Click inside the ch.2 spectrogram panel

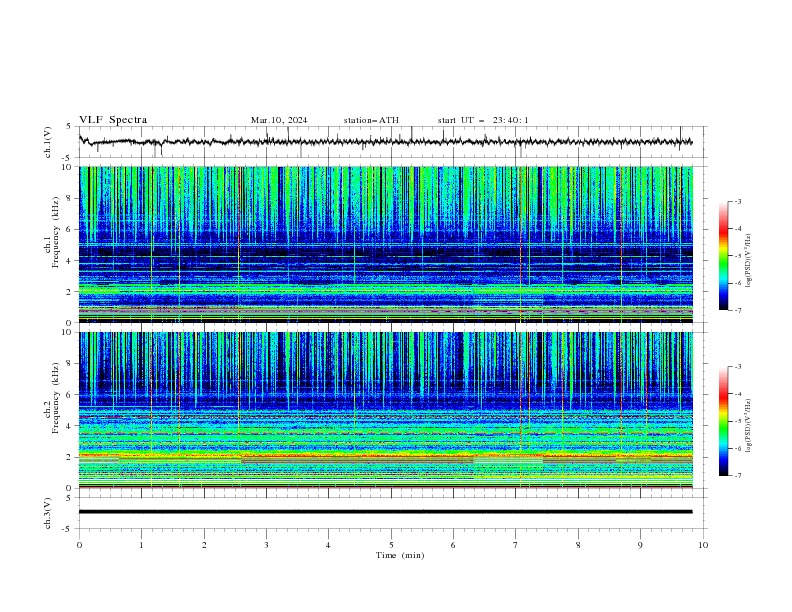point(385,410)
